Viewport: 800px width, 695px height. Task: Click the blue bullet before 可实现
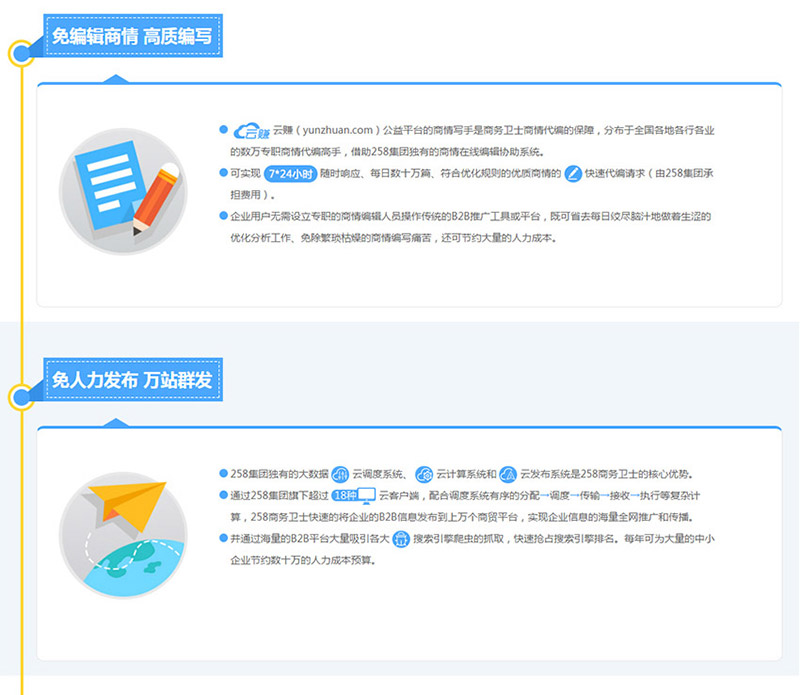tap(223, 173)
